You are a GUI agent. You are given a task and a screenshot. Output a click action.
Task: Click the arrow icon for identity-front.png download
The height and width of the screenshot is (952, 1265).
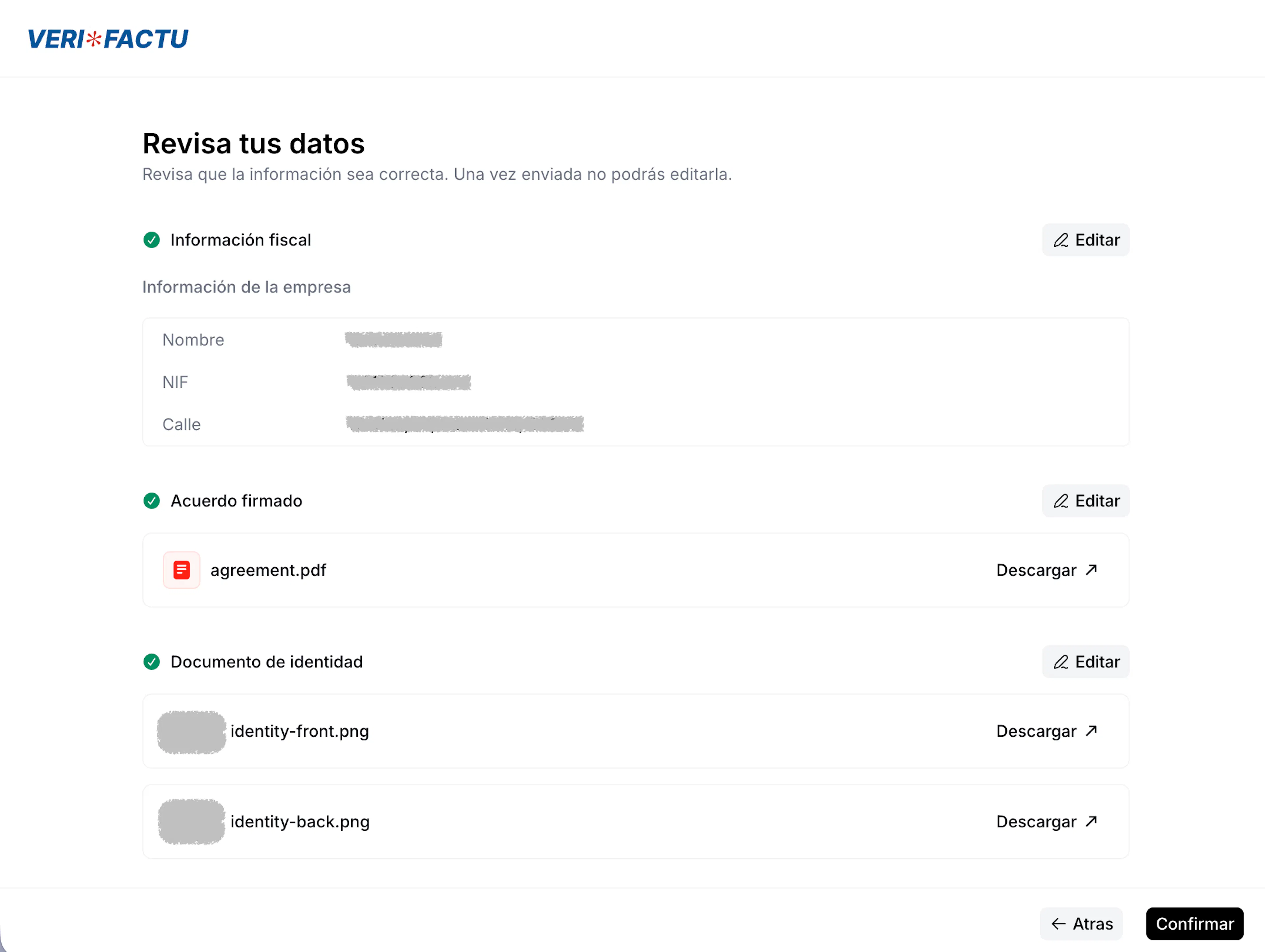pos(1091,731)
